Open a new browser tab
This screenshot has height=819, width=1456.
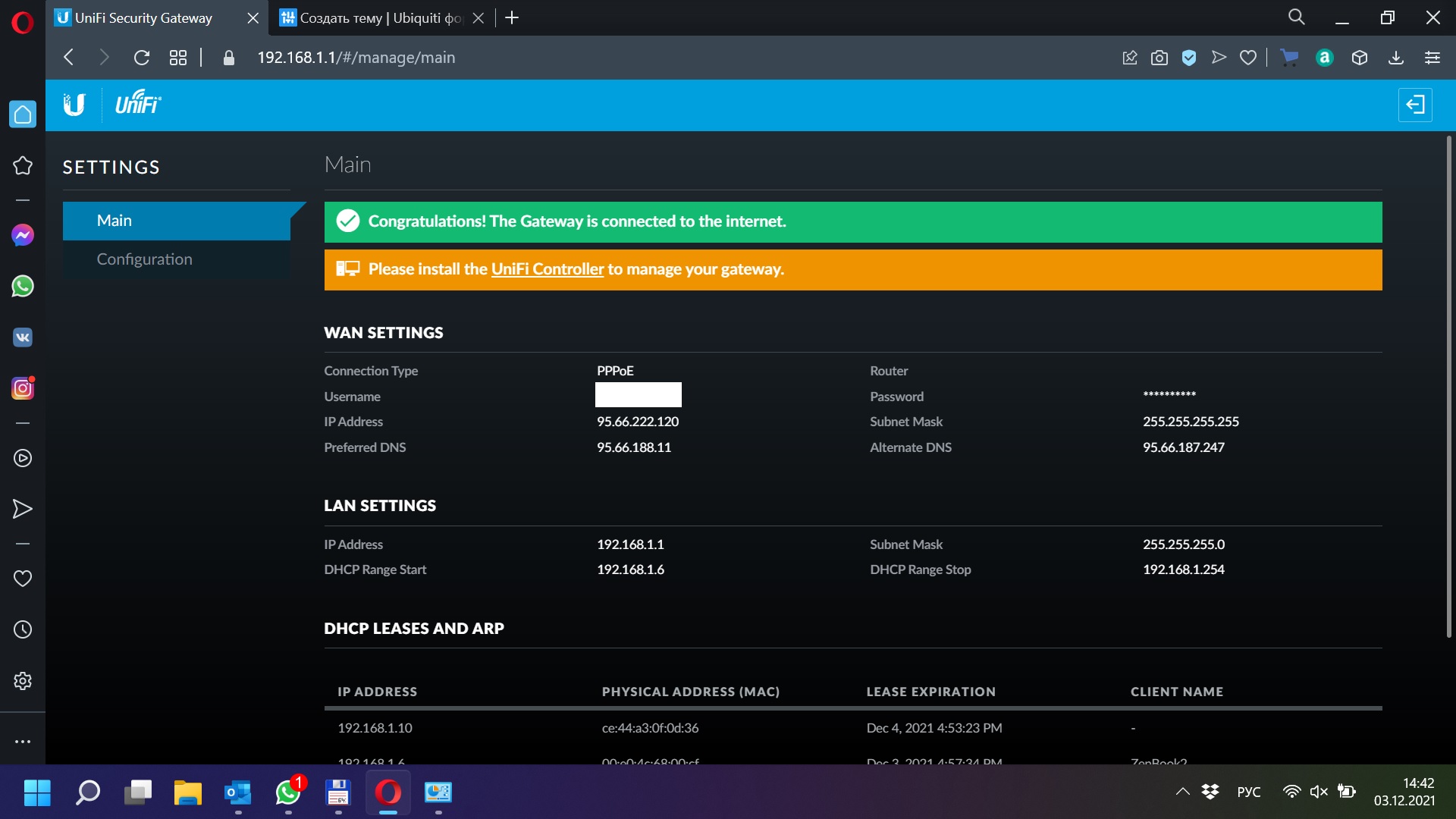[512, 18]
